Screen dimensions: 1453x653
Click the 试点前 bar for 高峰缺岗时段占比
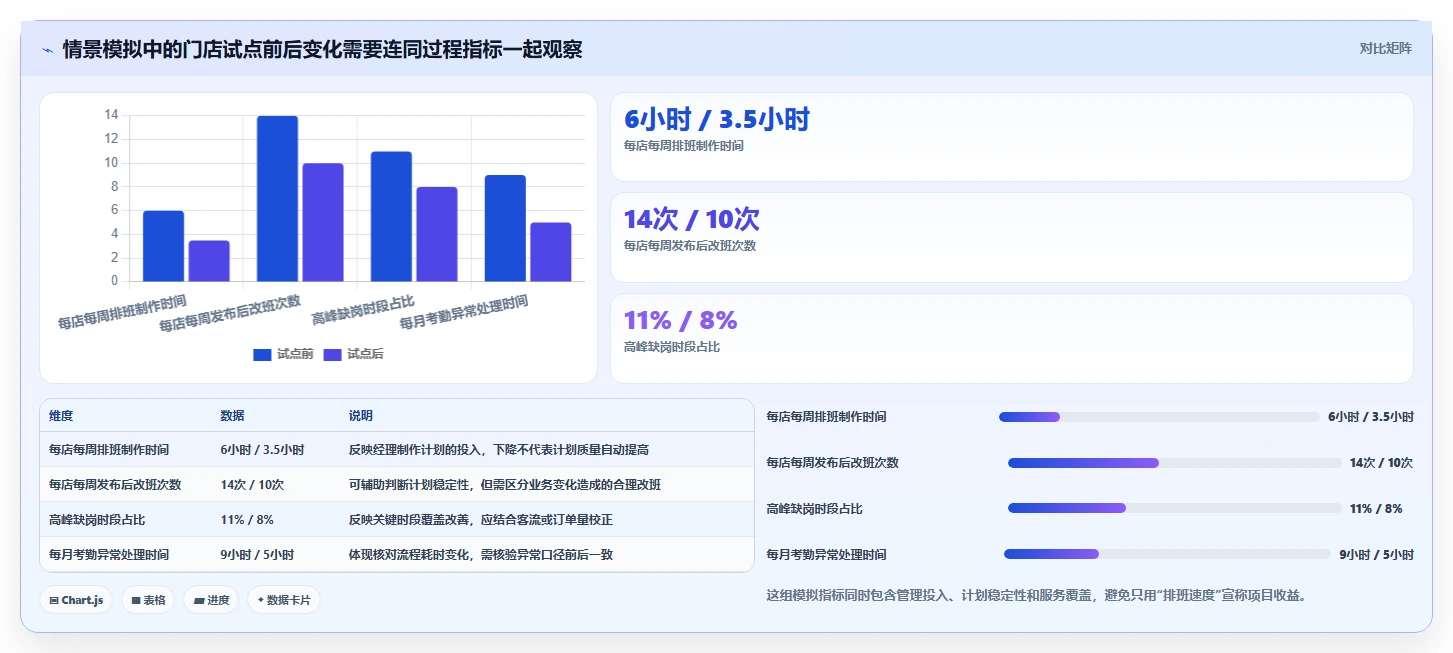click(x=391, y=216)
